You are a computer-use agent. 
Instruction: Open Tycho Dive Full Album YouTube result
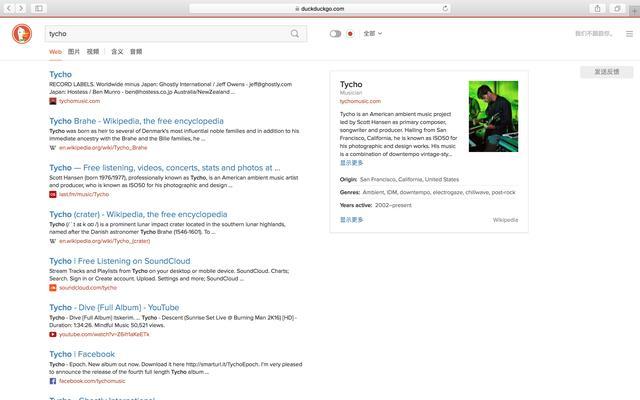[114, 307]
